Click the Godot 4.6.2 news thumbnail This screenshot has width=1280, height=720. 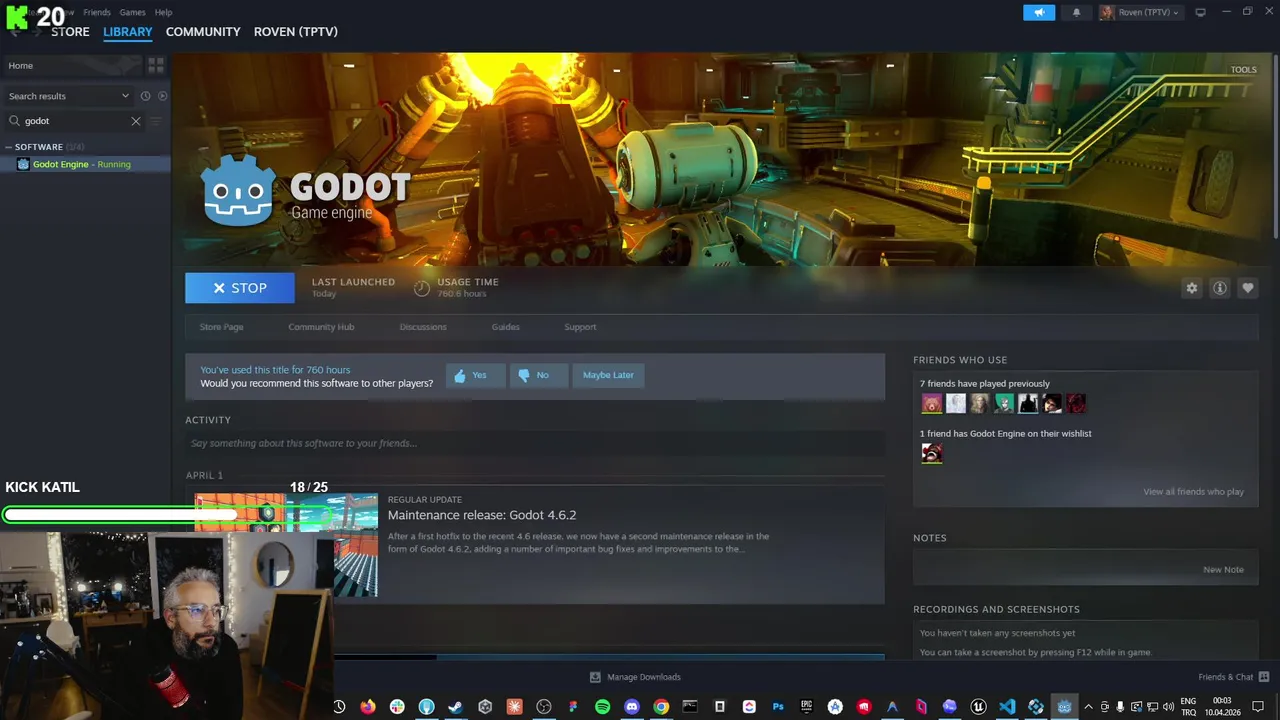pos(286,545)
